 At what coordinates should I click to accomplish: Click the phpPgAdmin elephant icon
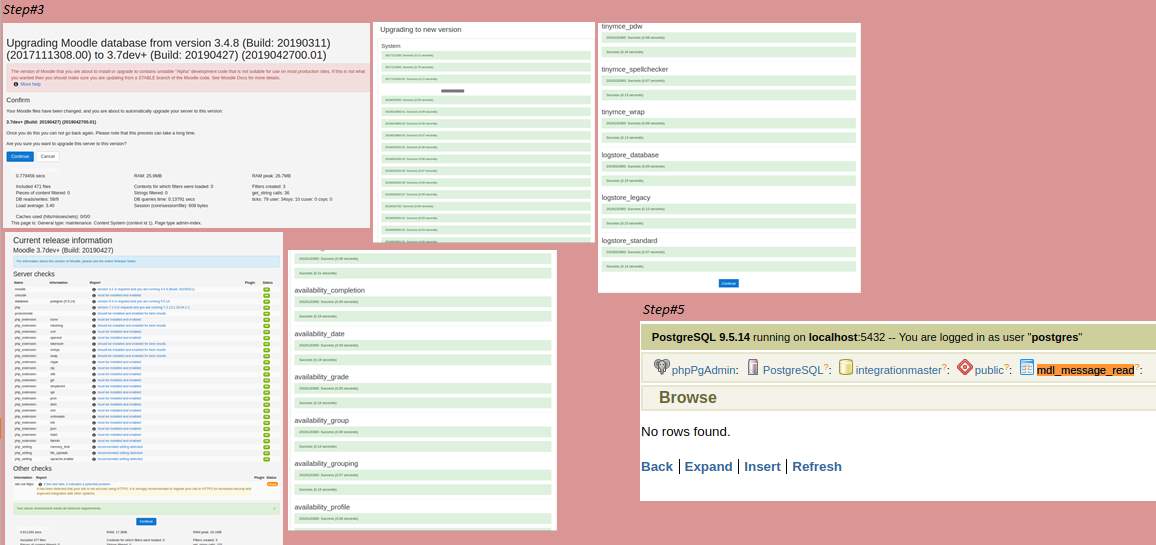click(x=661, y=367)
